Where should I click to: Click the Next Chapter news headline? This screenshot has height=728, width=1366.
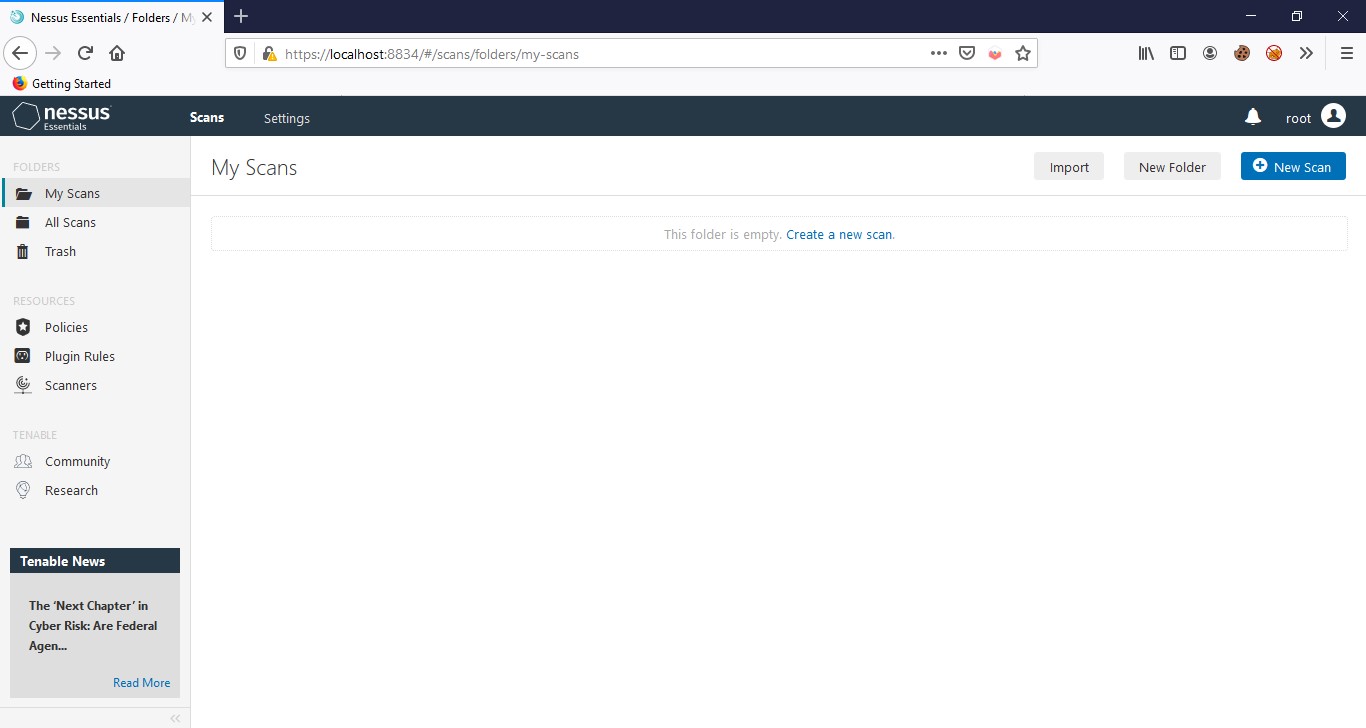(x=93, y=626)
